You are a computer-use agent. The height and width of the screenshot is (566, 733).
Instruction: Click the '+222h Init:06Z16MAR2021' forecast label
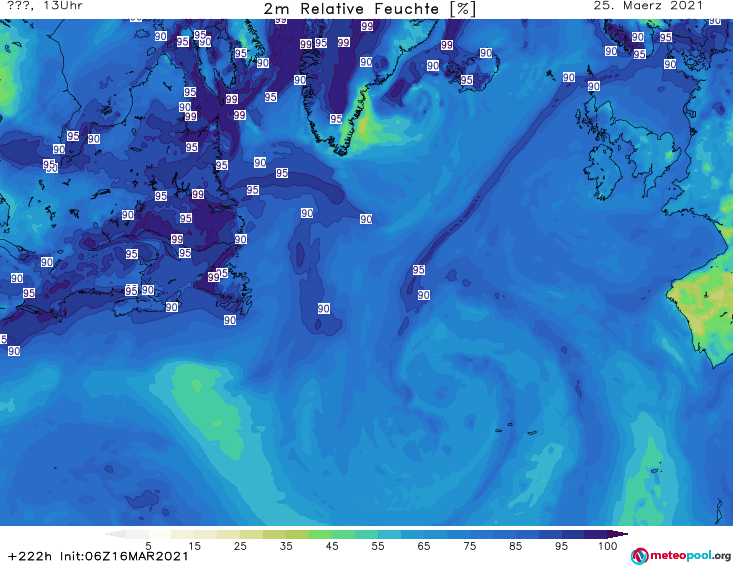tap(98, 556)
